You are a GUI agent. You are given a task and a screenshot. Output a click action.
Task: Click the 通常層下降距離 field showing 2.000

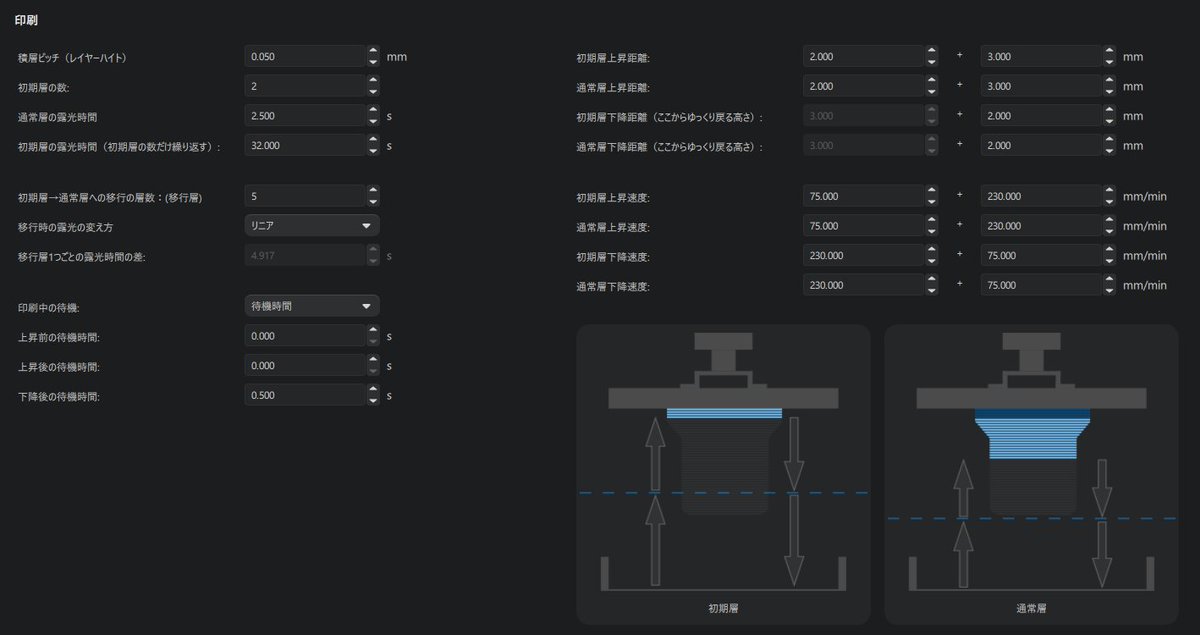[x=1042, y=146]
